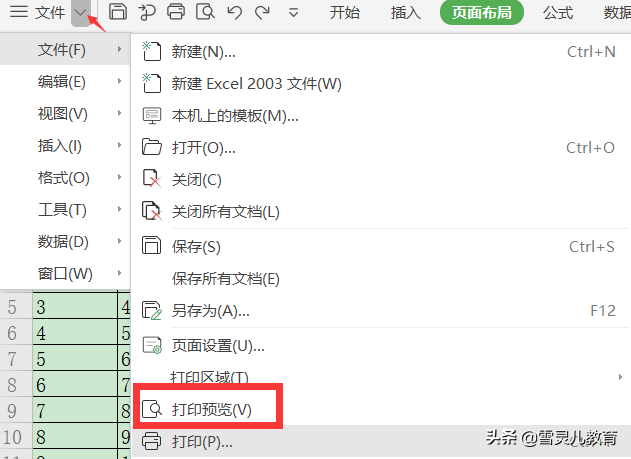
Task: Open the 打印区域(T) submenu
Action: pyautogui.click(x=380, y=377)
